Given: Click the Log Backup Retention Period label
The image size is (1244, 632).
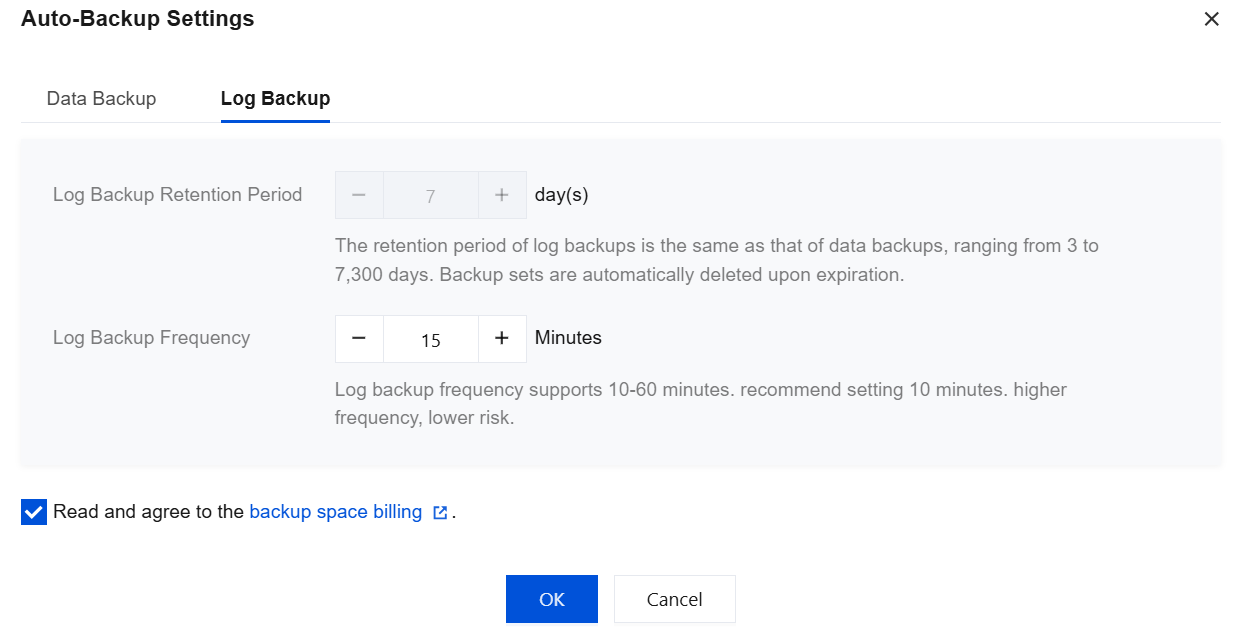Looking at the screenshot, I should click(x=177, y=195).
